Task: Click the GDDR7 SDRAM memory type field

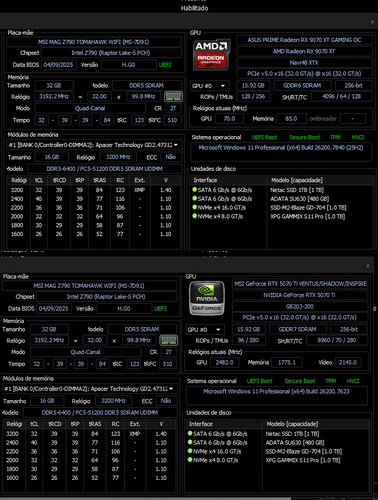Action: pos(298,329)
